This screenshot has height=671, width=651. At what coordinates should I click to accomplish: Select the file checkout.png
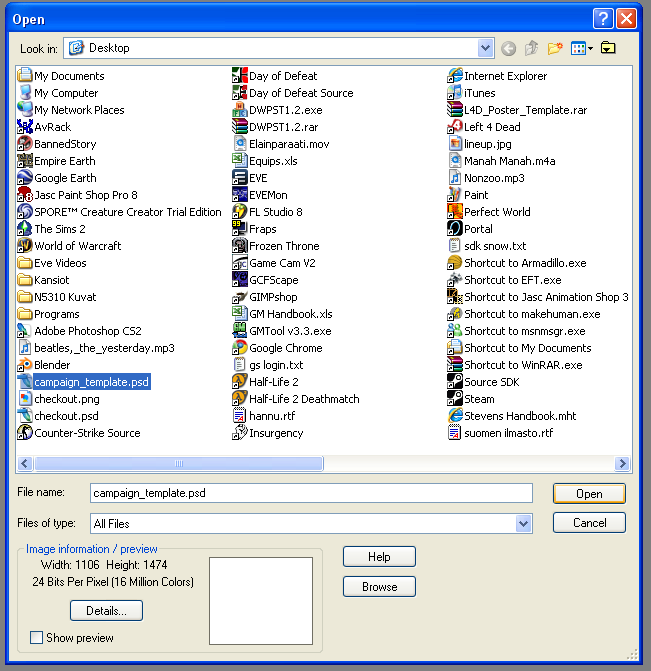(x=58, y=399)
